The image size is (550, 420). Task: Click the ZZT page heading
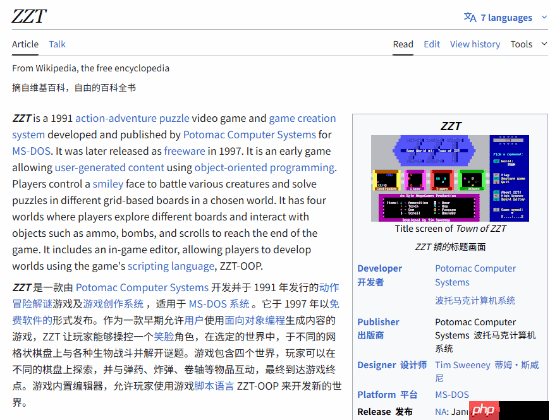[x=29, y=16]
